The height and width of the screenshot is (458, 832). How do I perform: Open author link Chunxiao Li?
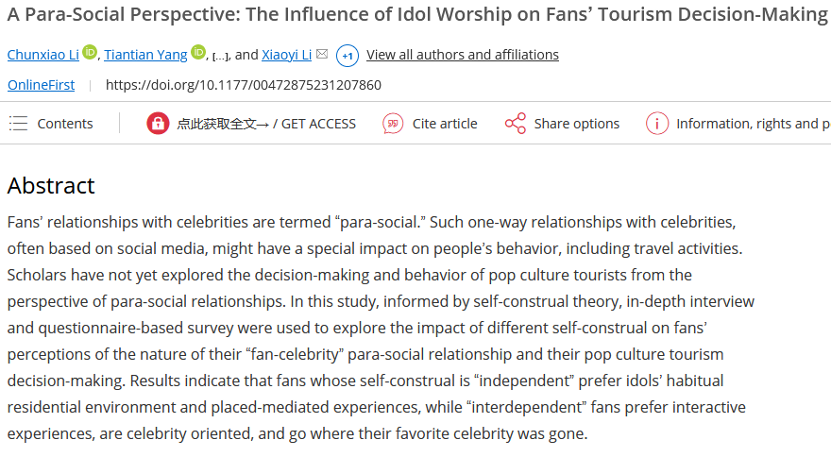[43, 55]
